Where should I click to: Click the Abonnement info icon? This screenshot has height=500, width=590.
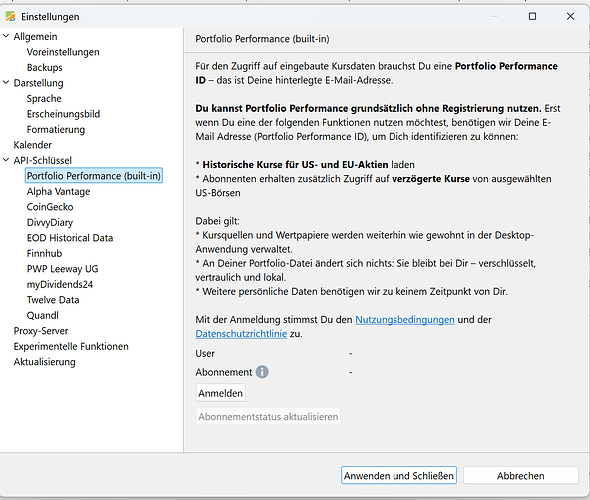(262, 372)
